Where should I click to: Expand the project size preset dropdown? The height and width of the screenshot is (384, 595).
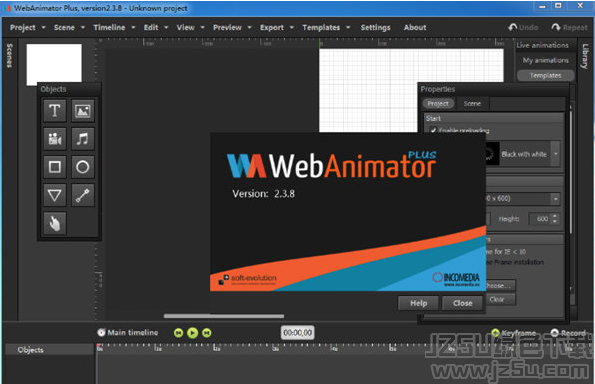tap(556, 198)
